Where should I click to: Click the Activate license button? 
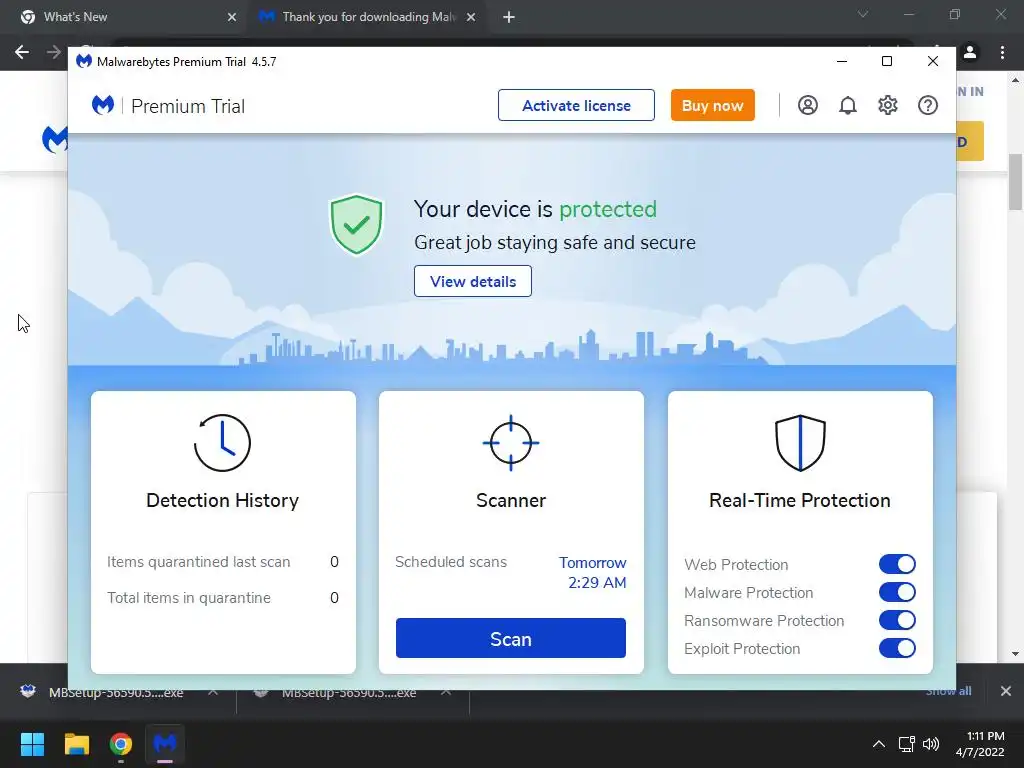(576, 105)
